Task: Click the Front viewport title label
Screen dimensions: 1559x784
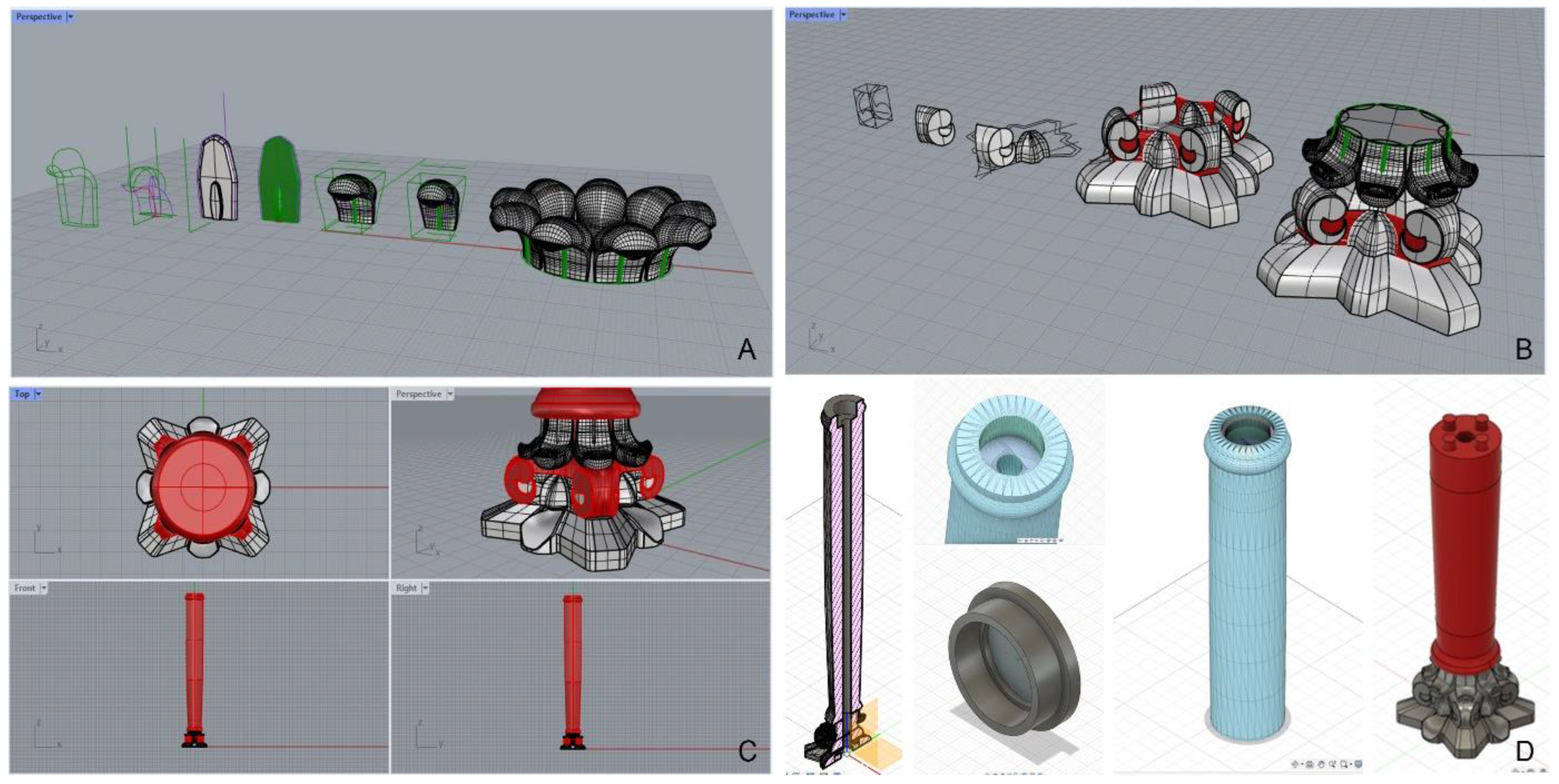Action: tap(25, 588)
